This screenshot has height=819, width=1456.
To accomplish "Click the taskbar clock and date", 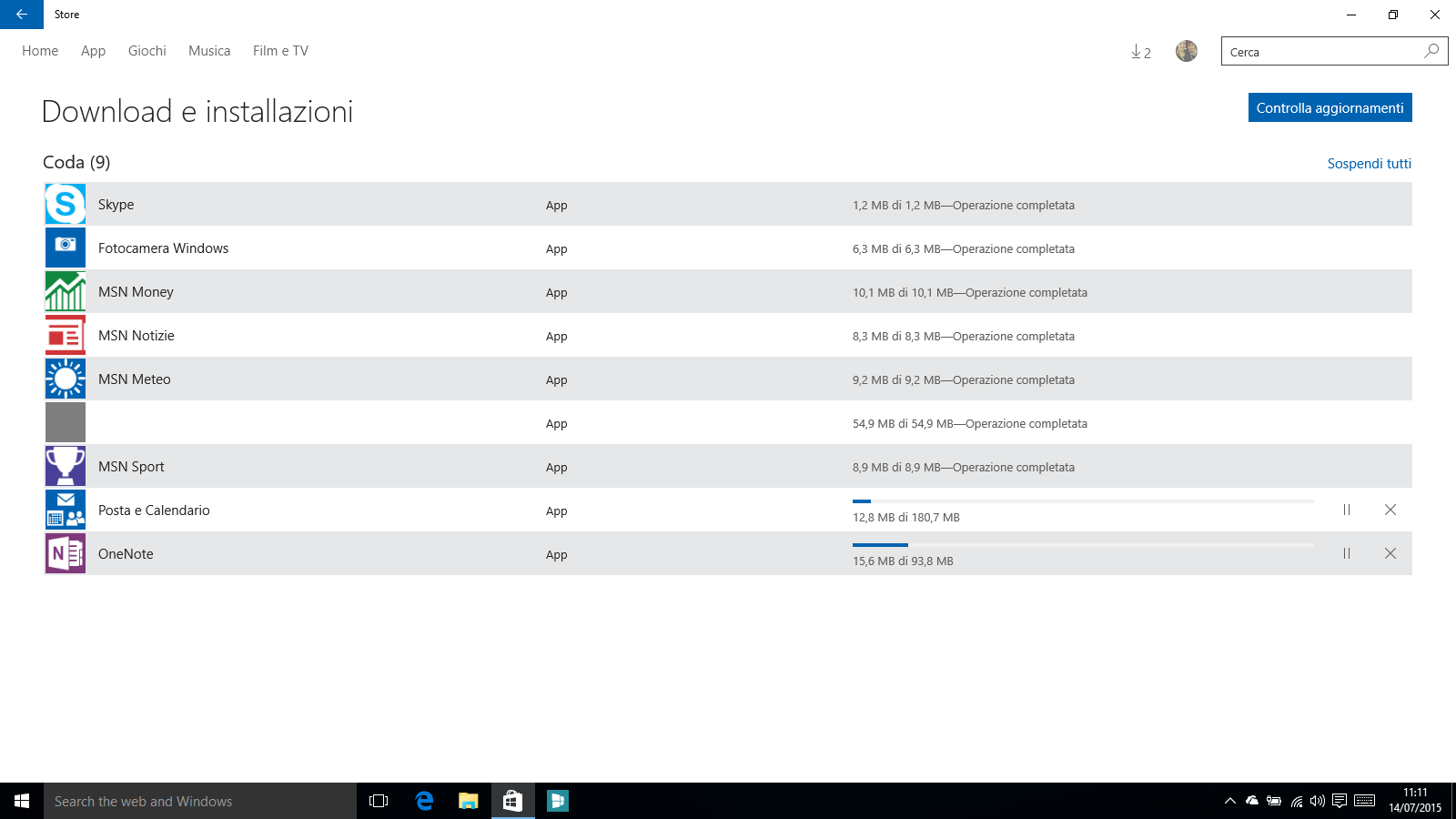I will click(1415, 801).
